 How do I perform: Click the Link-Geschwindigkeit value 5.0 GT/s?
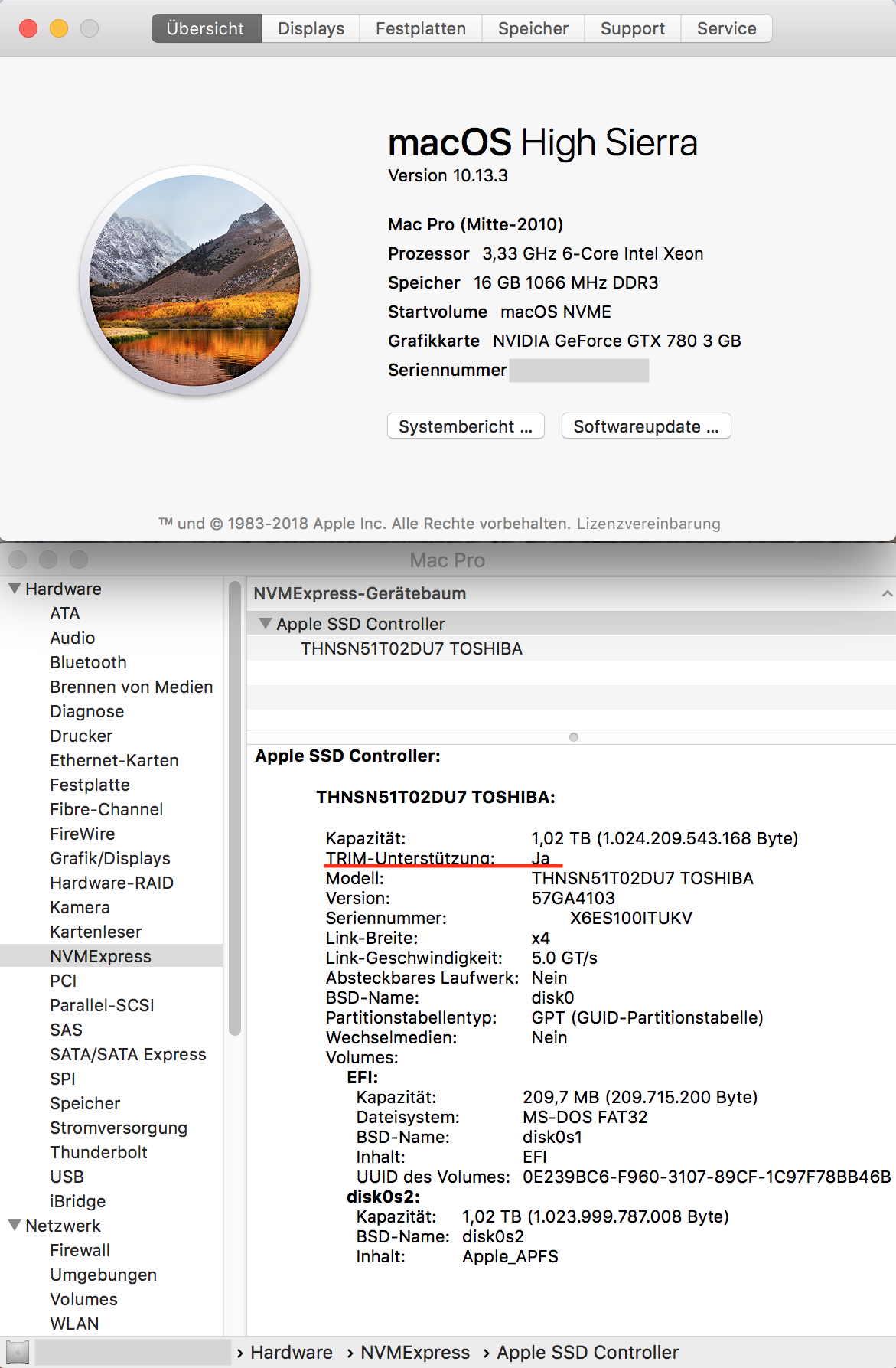click(x=565, y=958)
